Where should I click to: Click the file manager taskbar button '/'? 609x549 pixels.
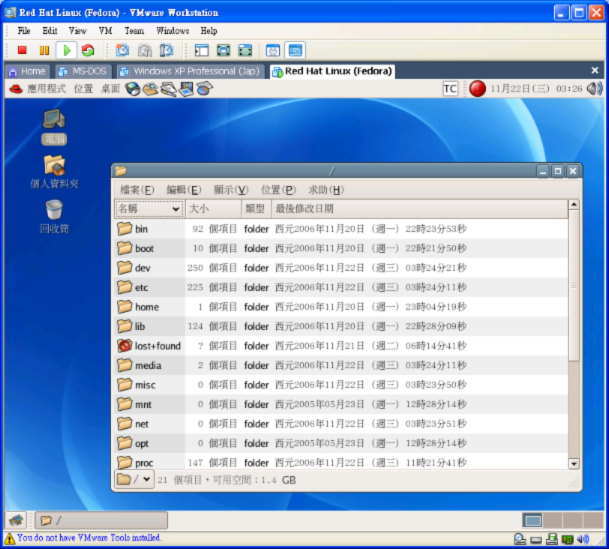101,520
